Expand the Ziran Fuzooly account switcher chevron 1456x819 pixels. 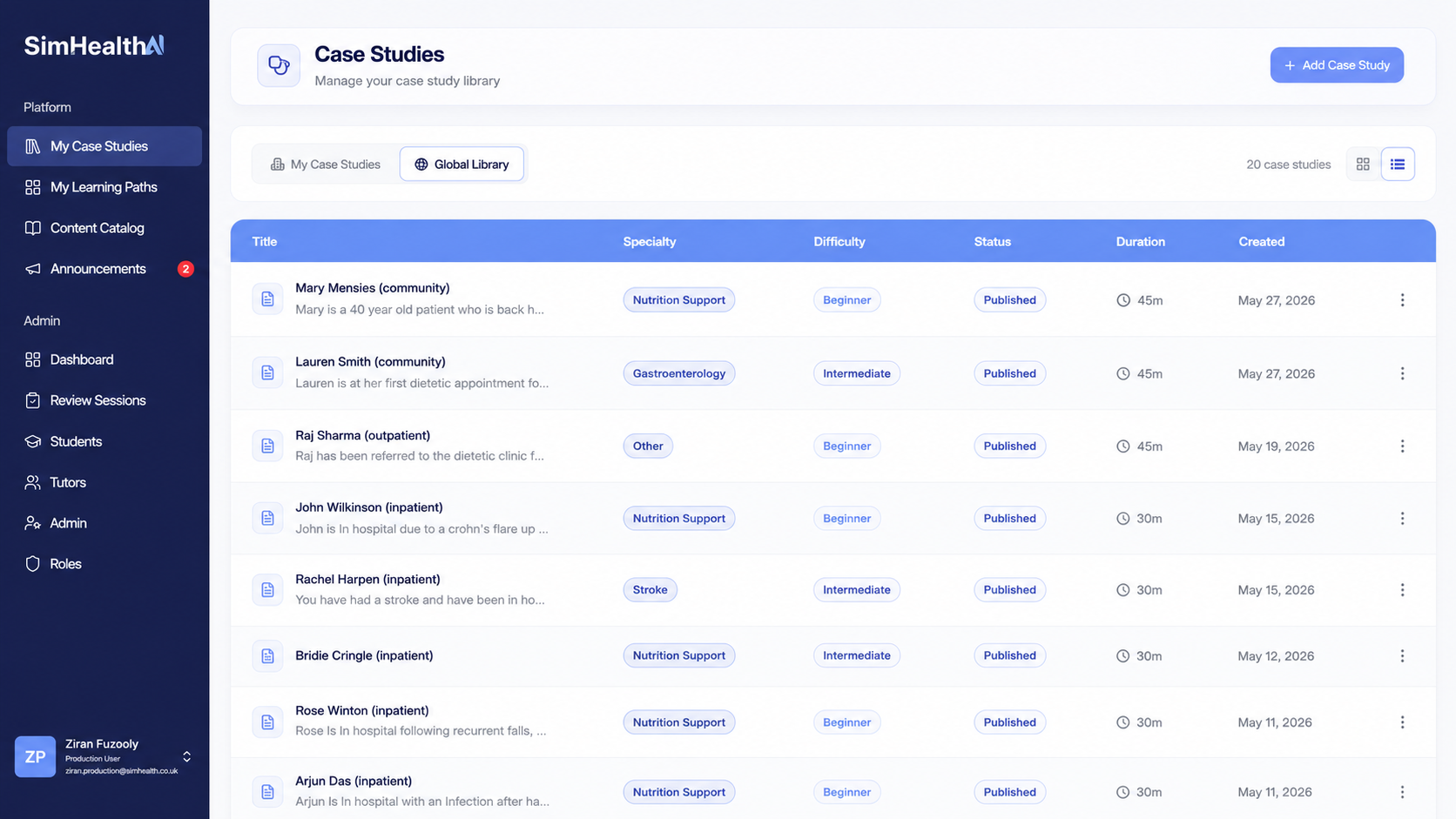[x=186, y=756]
